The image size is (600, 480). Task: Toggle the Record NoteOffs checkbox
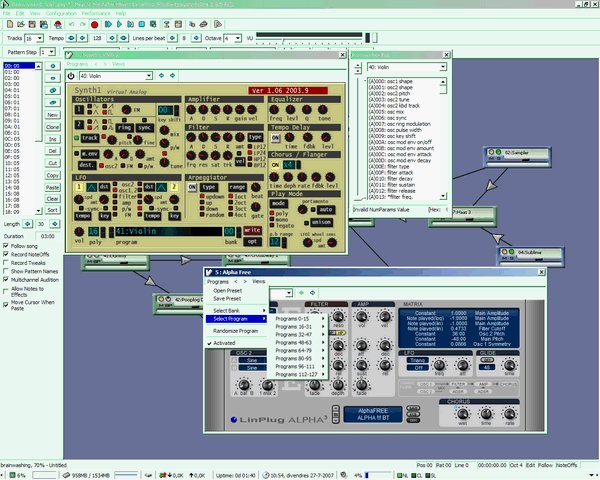pyautogui.click(x=6, y=254)
